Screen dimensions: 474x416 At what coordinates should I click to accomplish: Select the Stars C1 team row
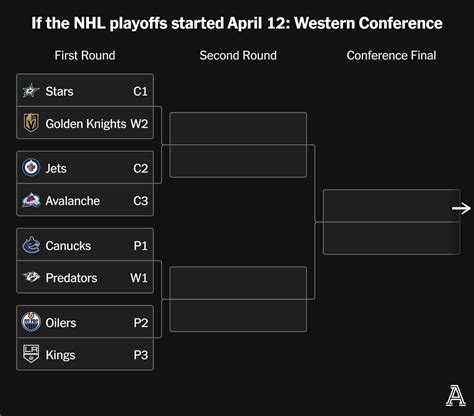pos(85,90)
